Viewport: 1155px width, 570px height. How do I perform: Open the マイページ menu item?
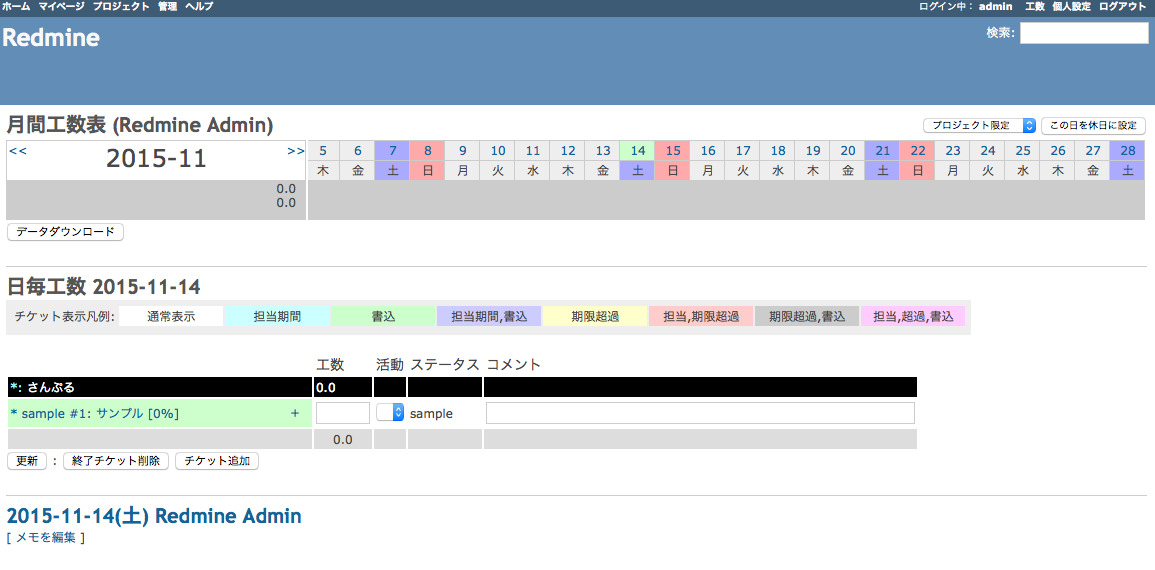click(61, 6)
